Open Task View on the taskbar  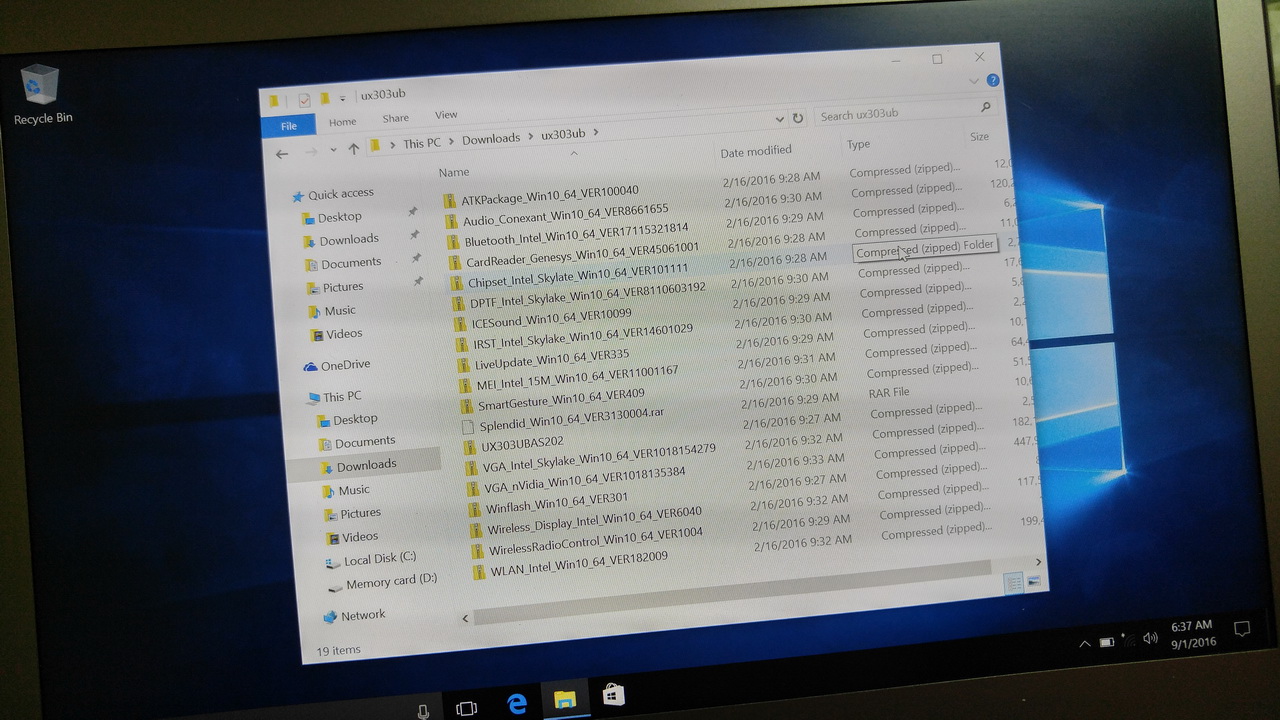tap(466, 708)
